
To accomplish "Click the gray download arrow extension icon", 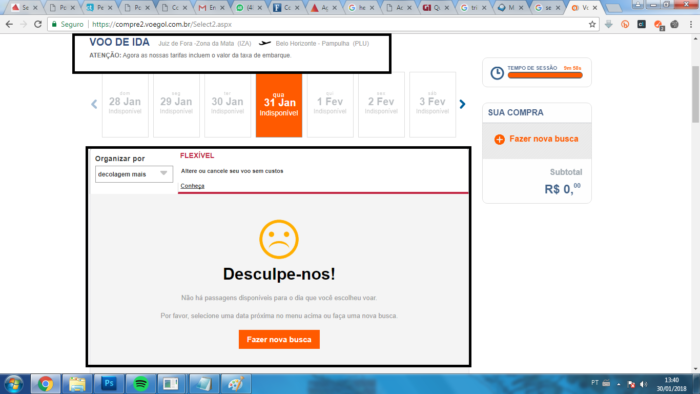I will point(608,24).
